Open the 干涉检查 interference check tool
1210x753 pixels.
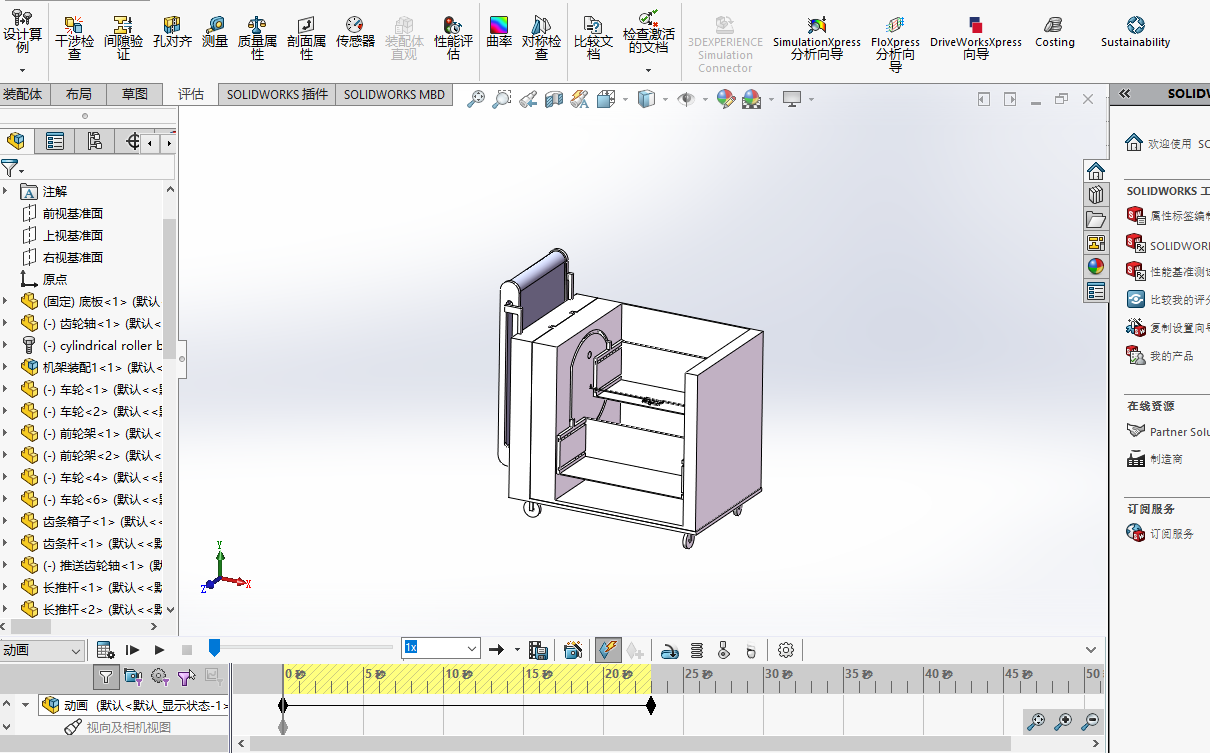point(74,37)
